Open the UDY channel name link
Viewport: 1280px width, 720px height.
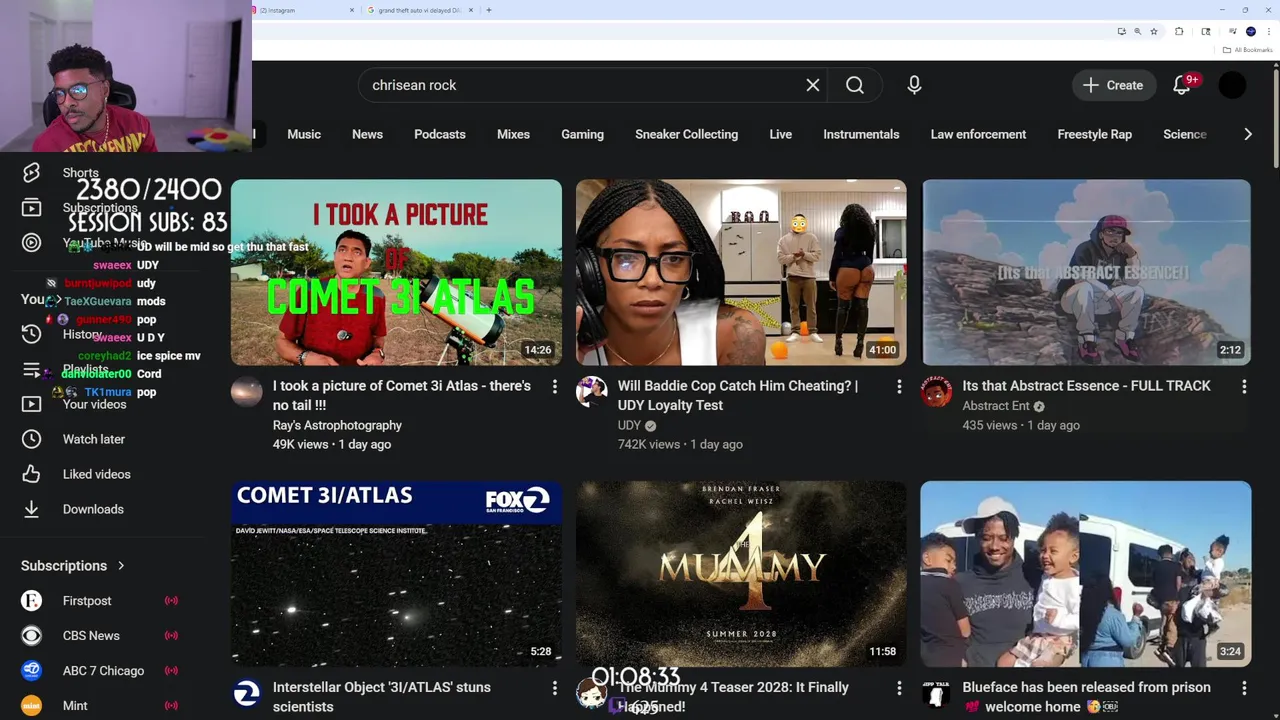[629, 425]
